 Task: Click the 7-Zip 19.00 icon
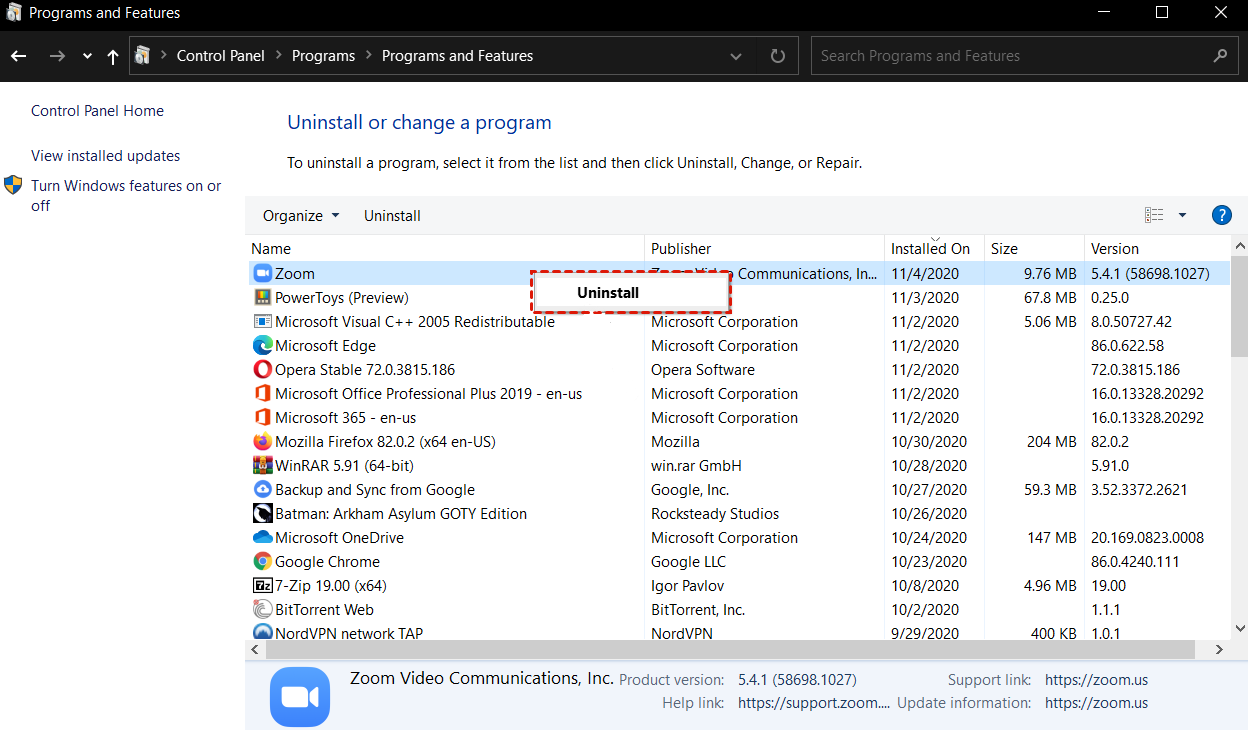coord(262,585)
